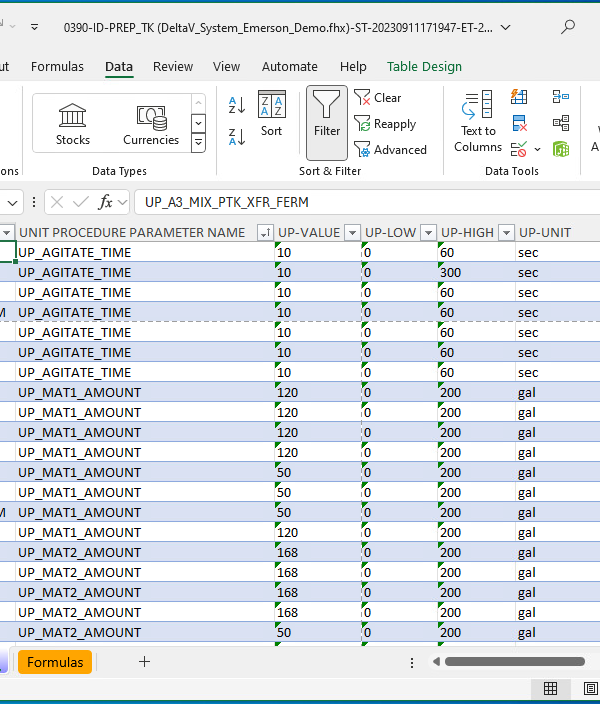Reapply the filter

(385, 123)
